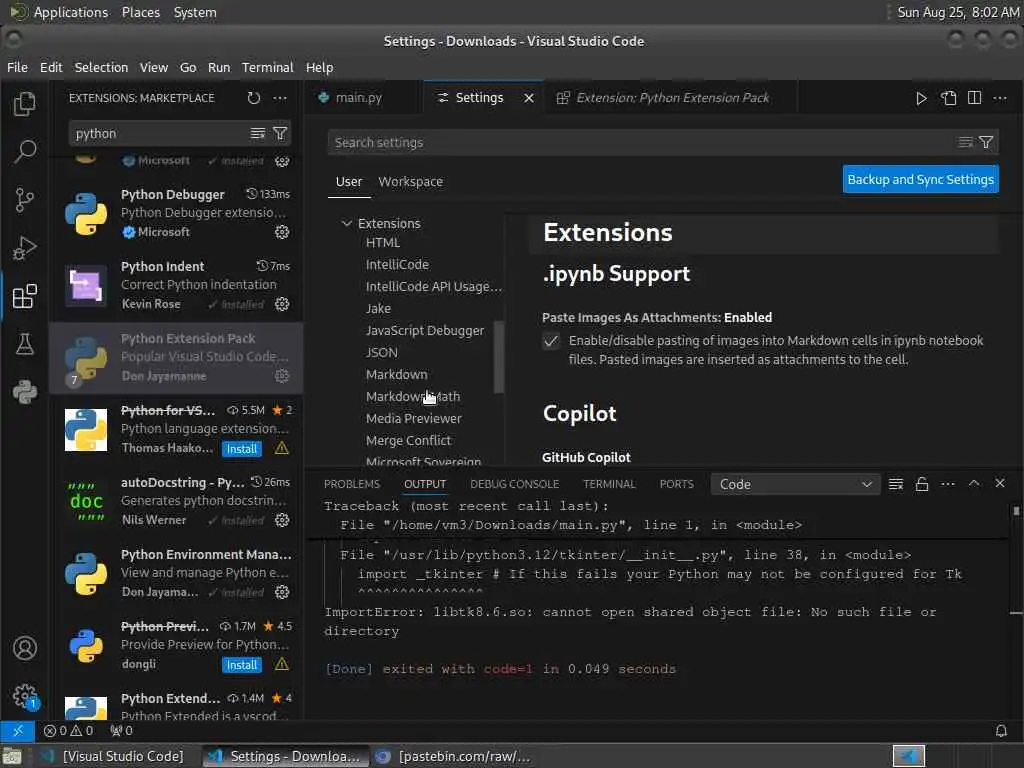The image size is (1024, 768).
Task: Install Python for VS Code extension
Action: pos(242,449)
